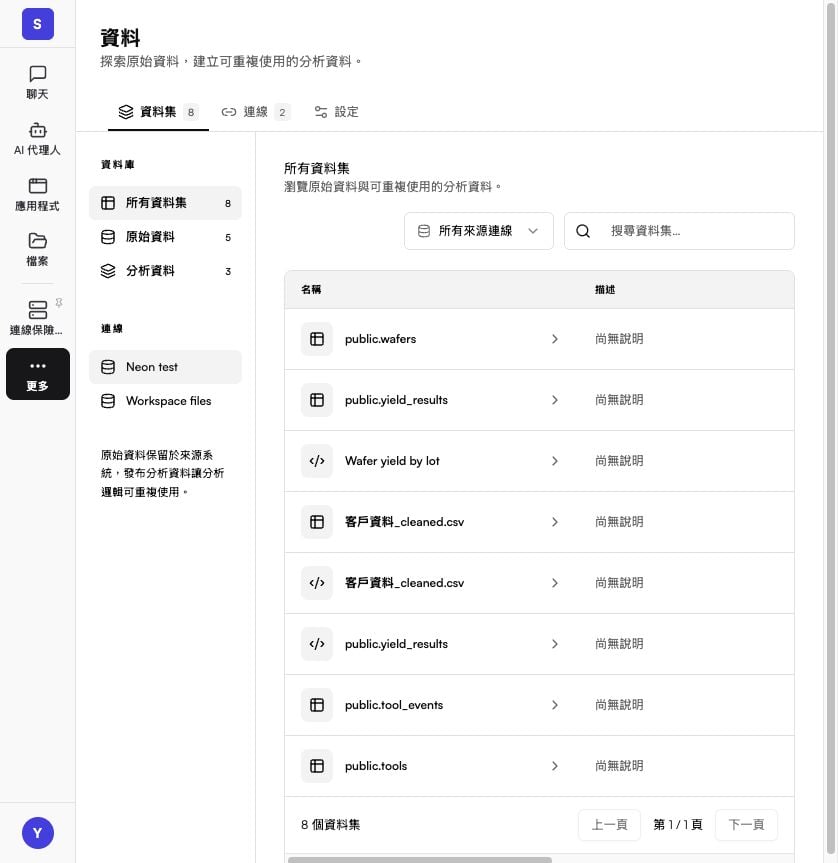Open the public.wafers dataset name
The image size is (838, 863).
click(x=380, y=339)
